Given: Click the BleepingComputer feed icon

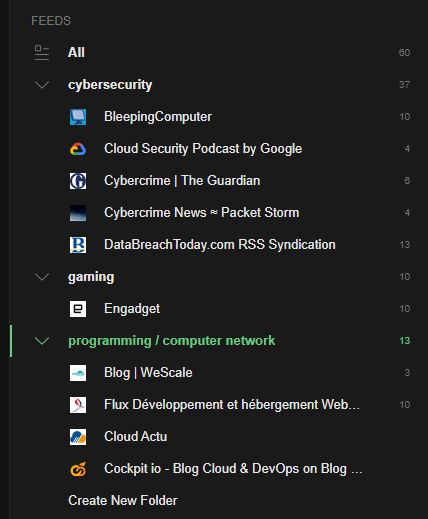Looking at the screenshot, I should pyautogui.click(x=78, y=117).
